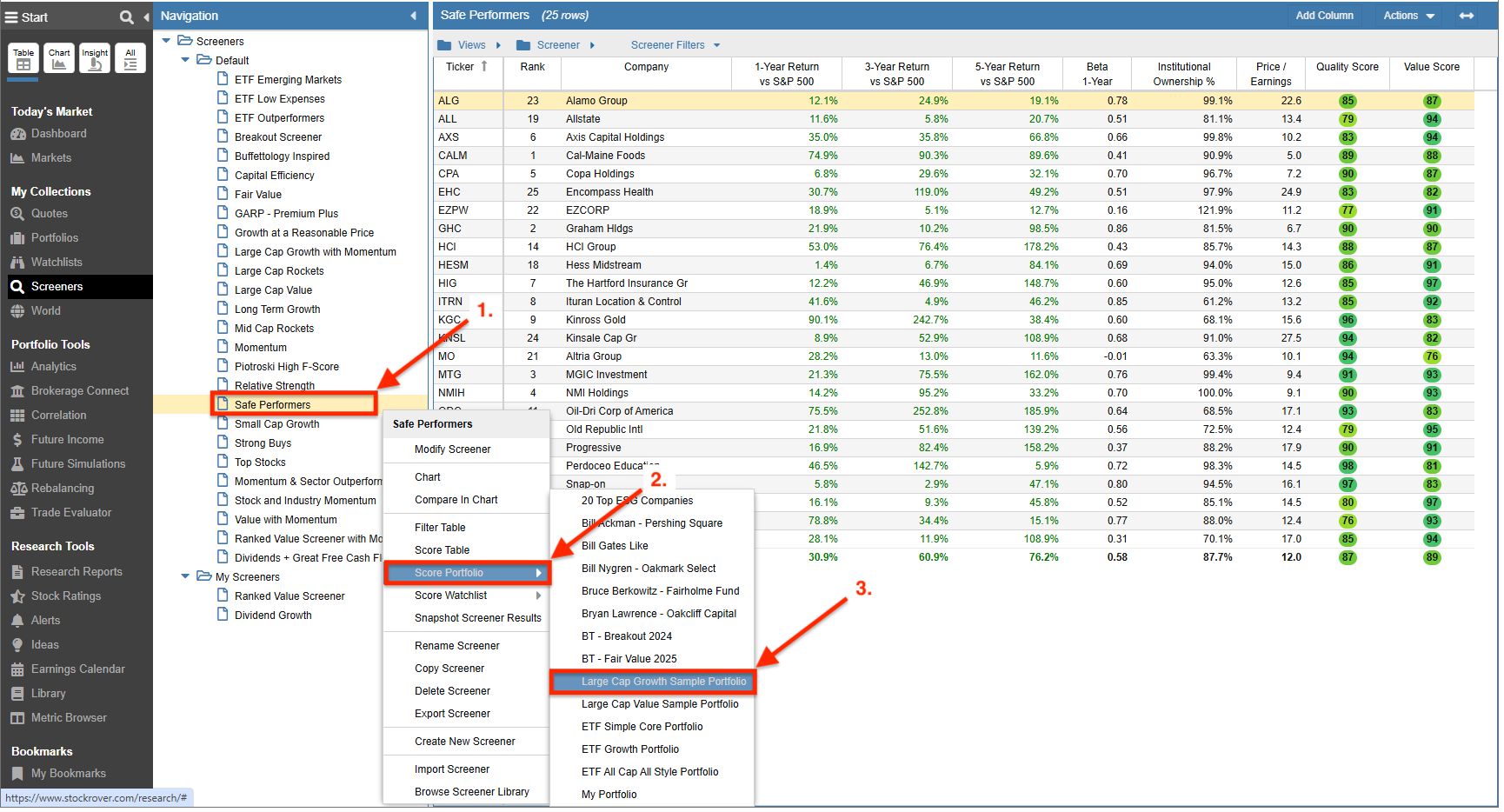
Task: Click the Add Column button
Action: click(1324, 16)
